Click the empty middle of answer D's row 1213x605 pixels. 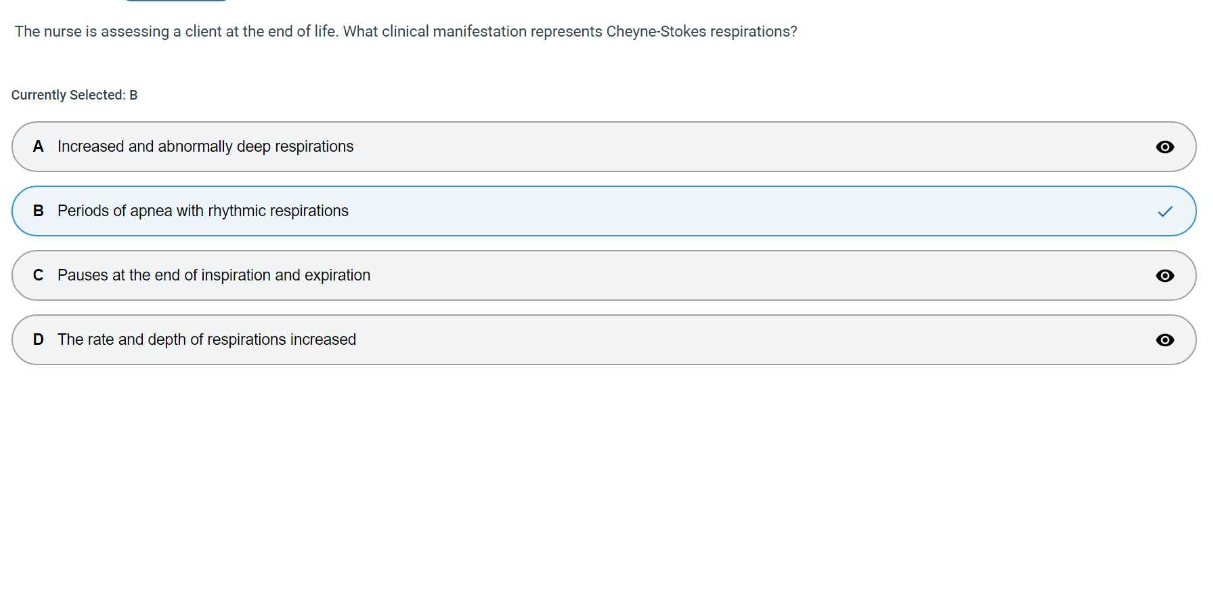pos(750,340)
